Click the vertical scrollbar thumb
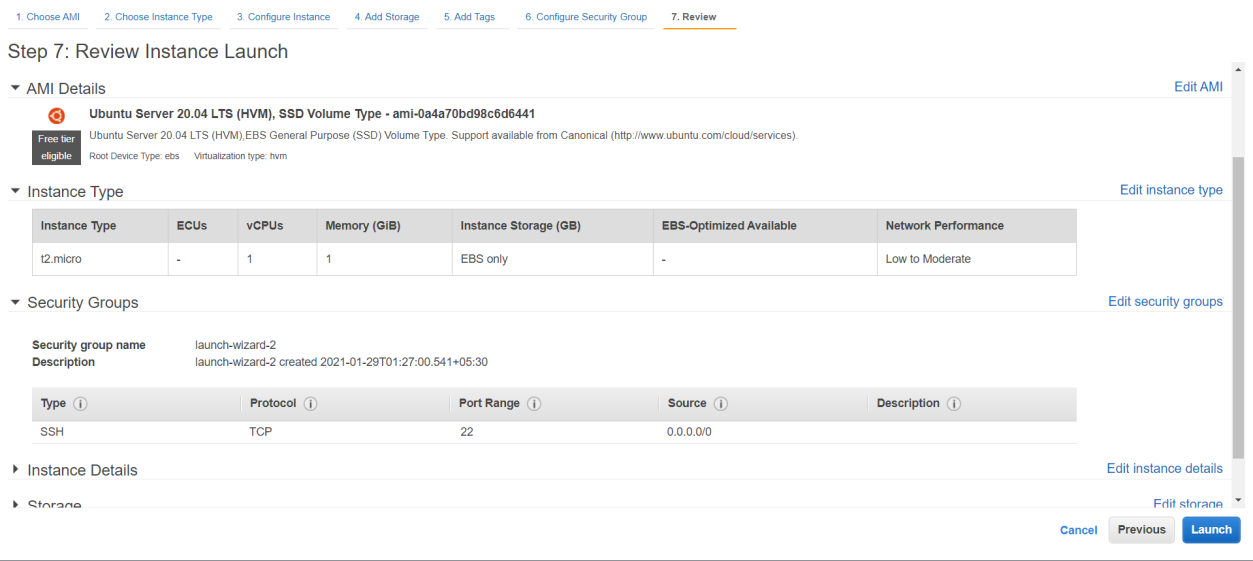Screen dimensions: 1253x561 pyautogui.click(x=1238, y=308)
